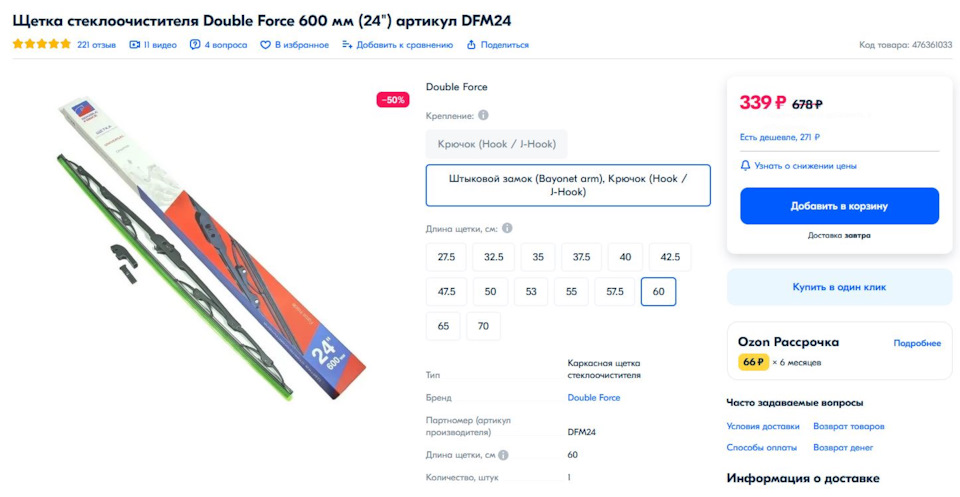Select Штыковой замок (Bayonet arm) mount option
The width and height of the screenshot is (960, 497).
click(568, 185)
